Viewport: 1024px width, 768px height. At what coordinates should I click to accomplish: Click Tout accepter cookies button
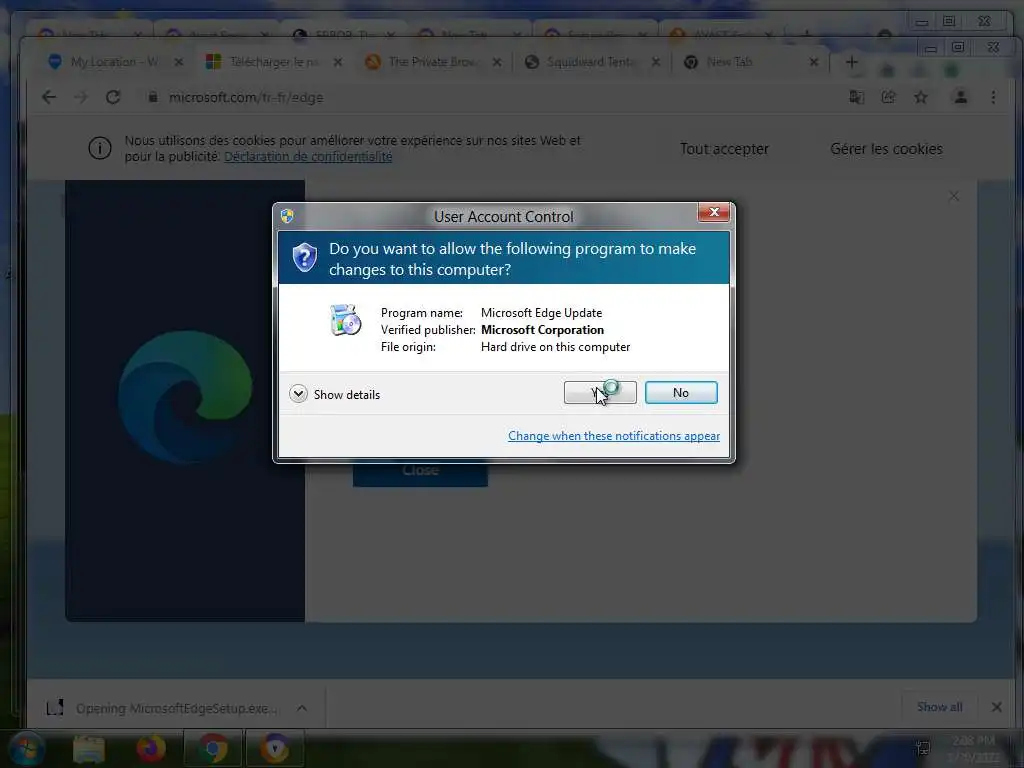pyautogui.click(x=724, y=149)
